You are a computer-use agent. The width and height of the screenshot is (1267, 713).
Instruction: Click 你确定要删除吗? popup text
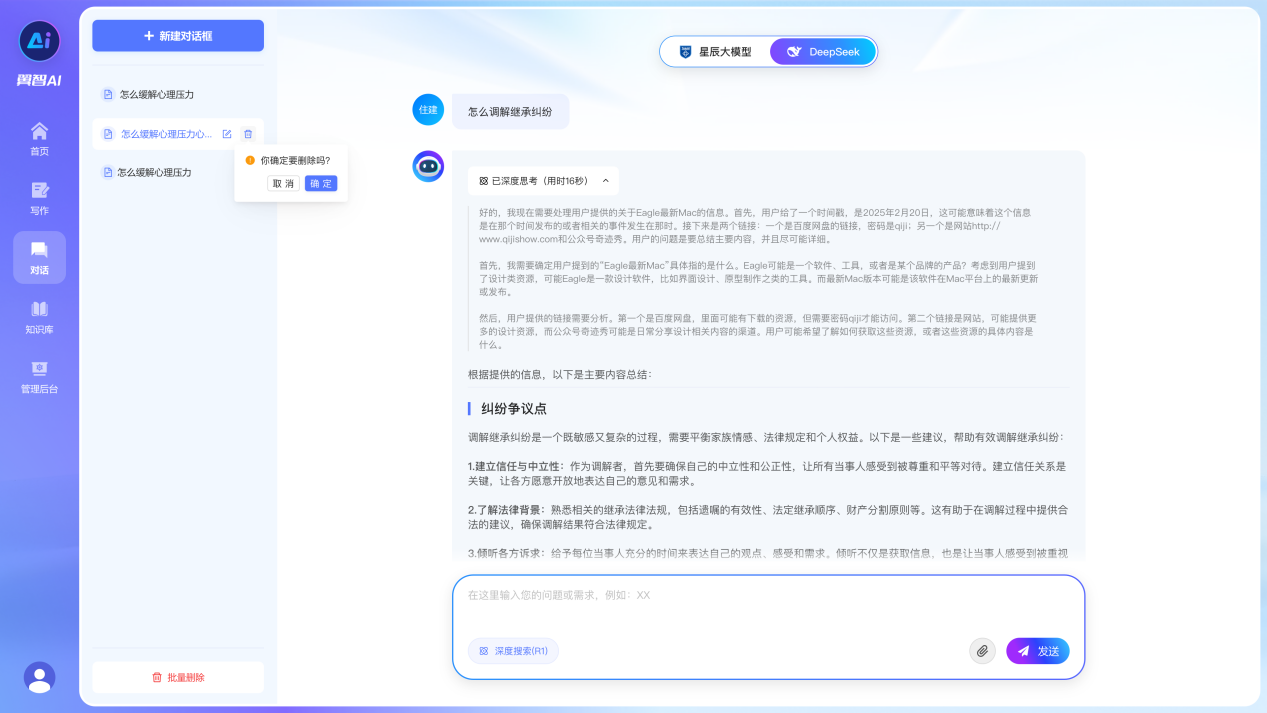coord(295,160)
